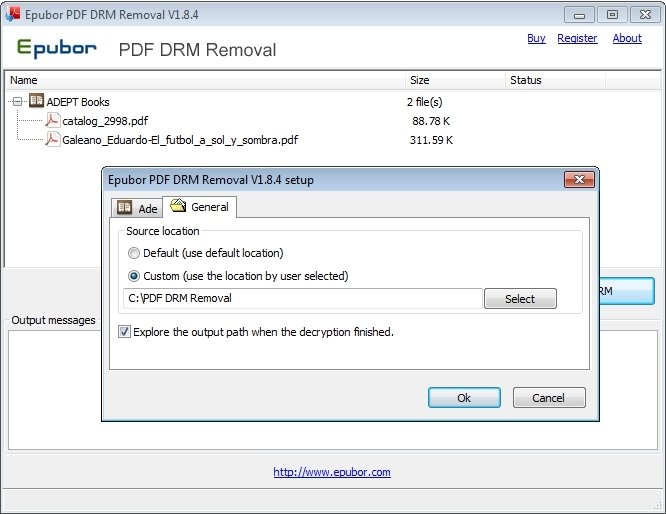Switch to the General tab
Screen dimensions: 666x514
(x=200, y=206)
